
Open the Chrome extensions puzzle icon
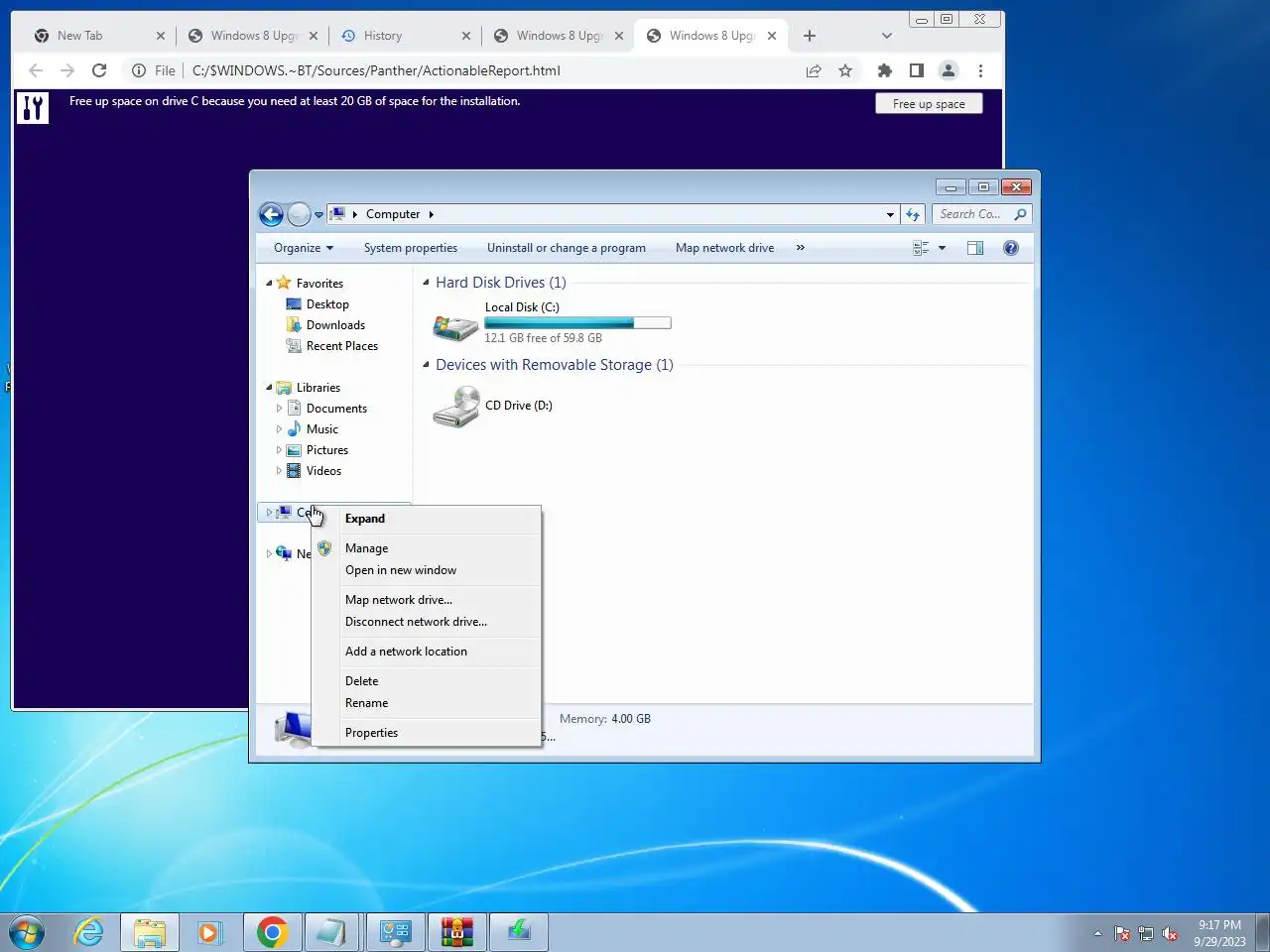[885, 70]
